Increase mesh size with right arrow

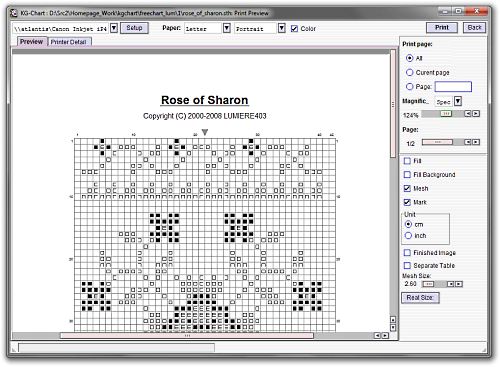click(x=459, y=284)
